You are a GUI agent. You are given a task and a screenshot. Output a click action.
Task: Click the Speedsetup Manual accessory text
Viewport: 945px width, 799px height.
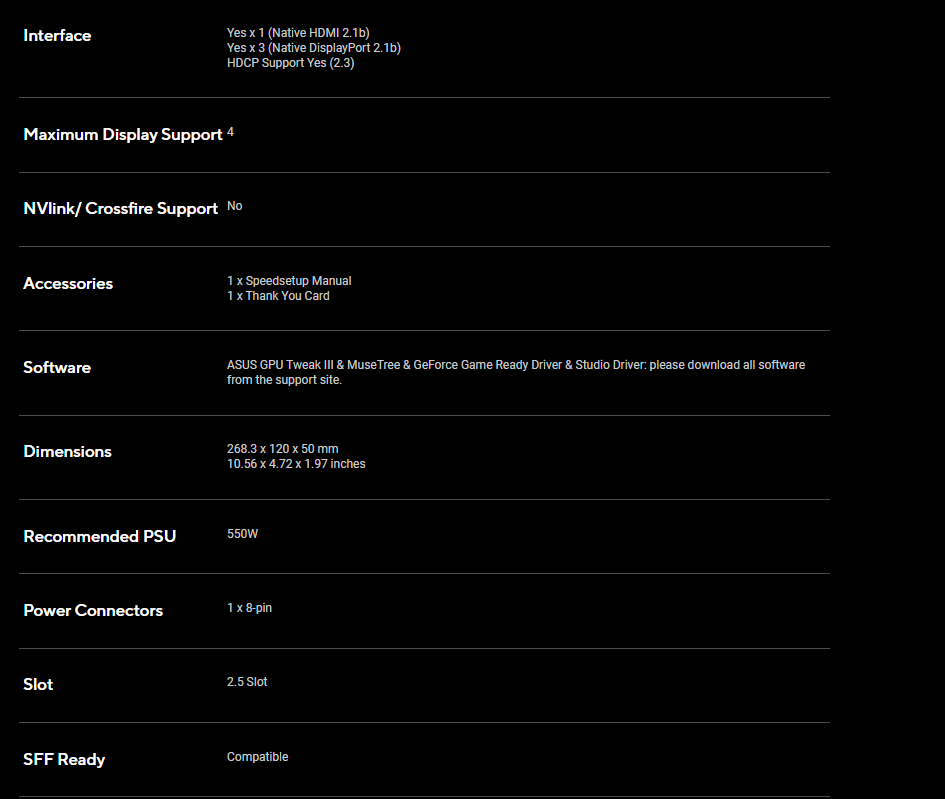click(289, 281)
